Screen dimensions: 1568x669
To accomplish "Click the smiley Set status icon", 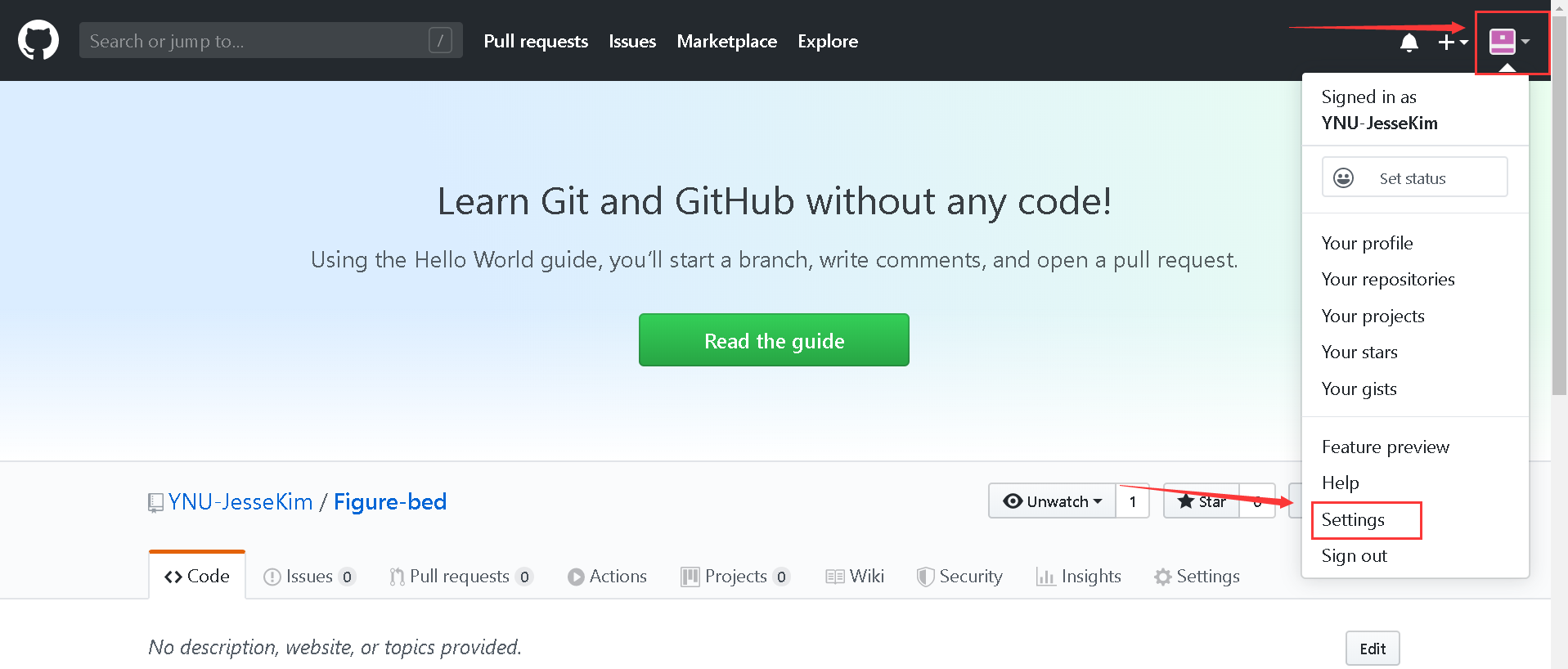I will point(1343,177).
